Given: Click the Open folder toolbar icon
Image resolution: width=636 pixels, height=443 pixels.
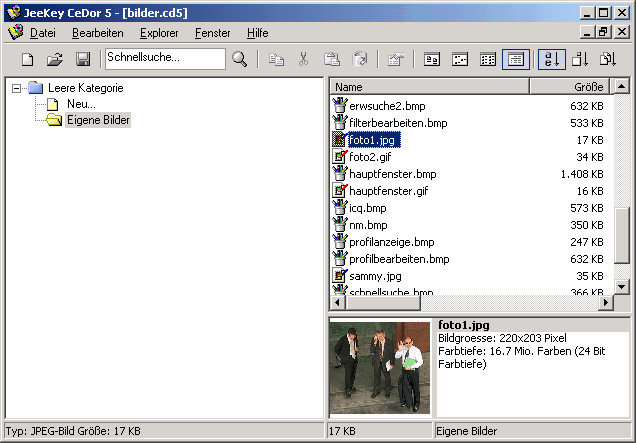Looking at the screenshot, I should tap(55, 60).
